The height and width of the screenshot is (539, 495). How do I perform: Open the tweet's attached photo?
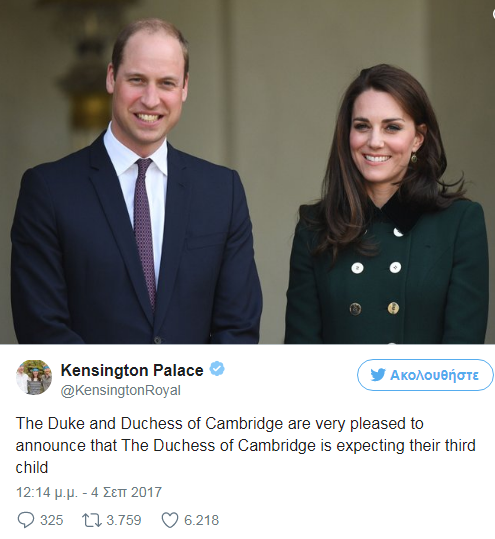[248, 172]
